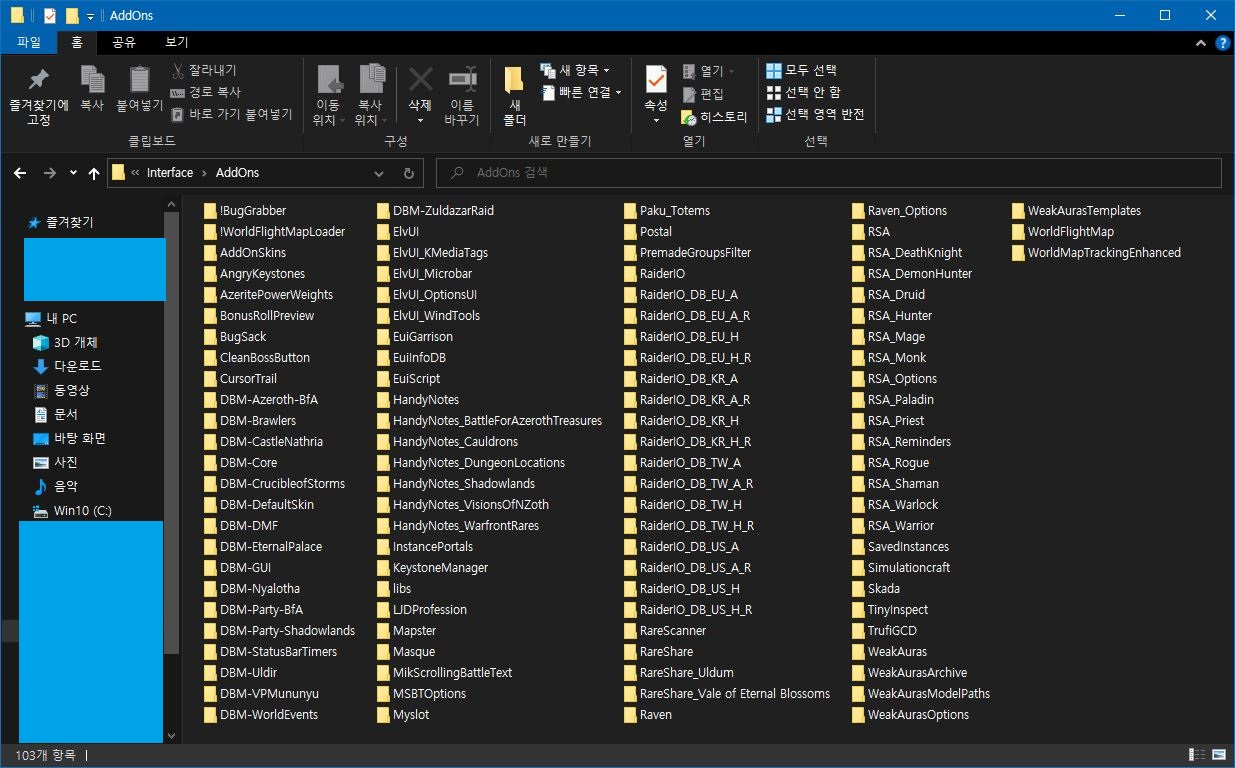The height and width of the screenshot is (768, 1235).
Task: Open Copy to (복사 위치) menu
Action: [371, 97]
